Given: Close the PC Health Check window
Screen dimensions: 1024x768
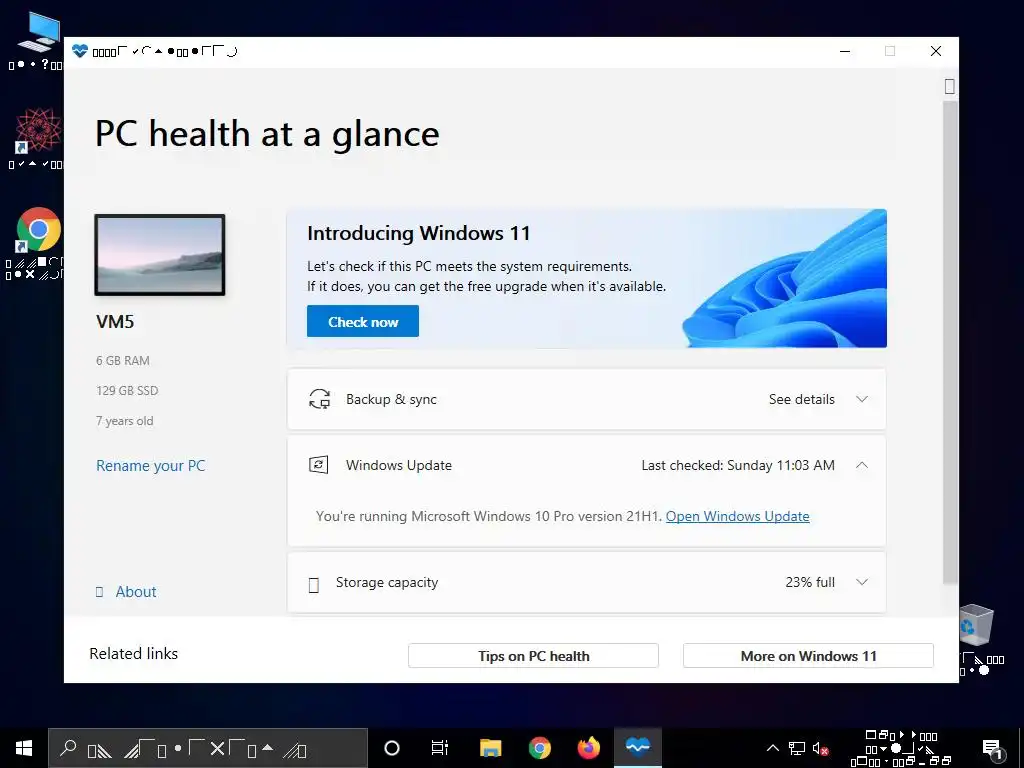Looking at the screenshot, I should pyautogui.click(x=936, y=51).
